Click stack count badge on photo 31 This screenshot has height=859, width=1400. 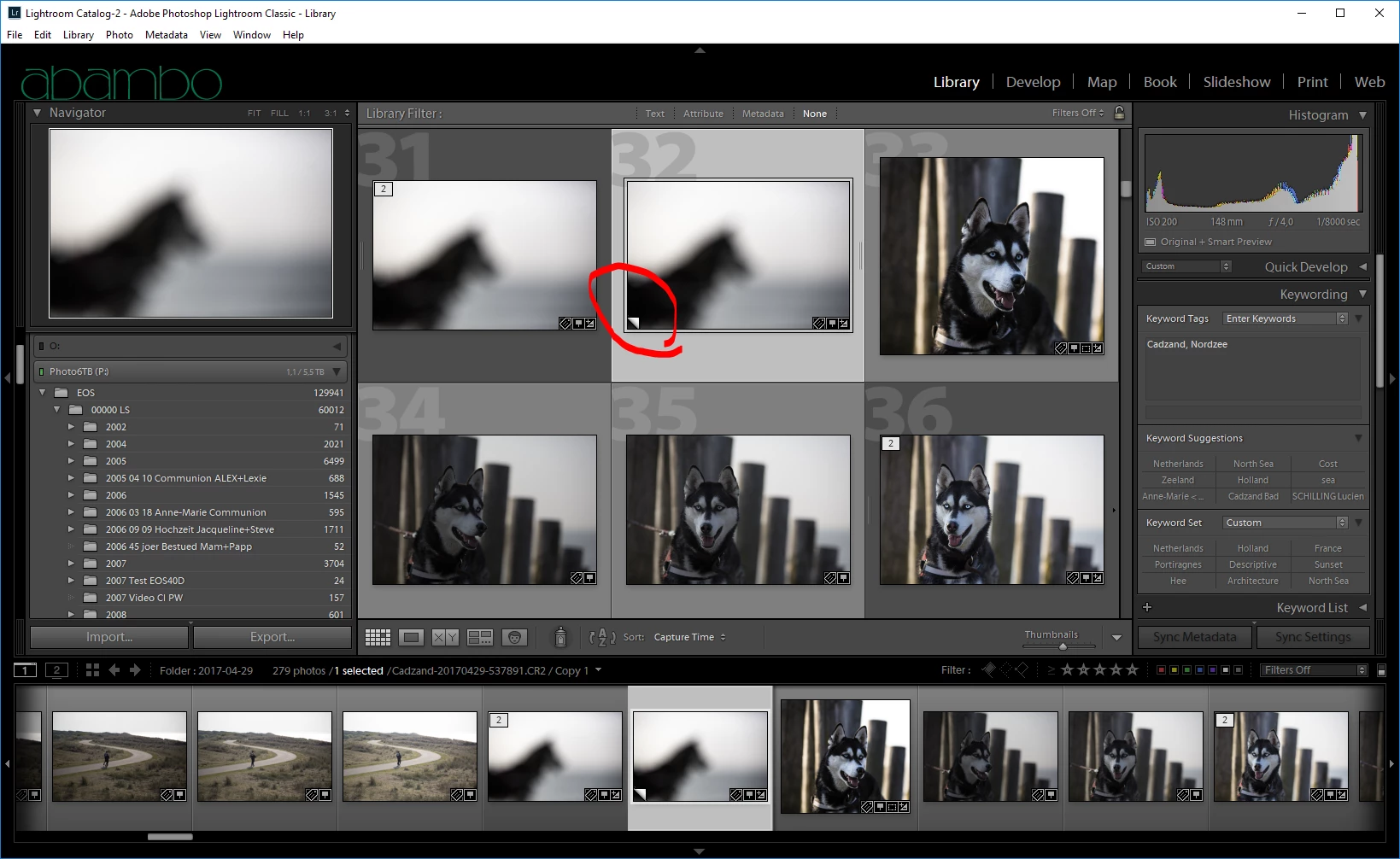coord(384,189)
